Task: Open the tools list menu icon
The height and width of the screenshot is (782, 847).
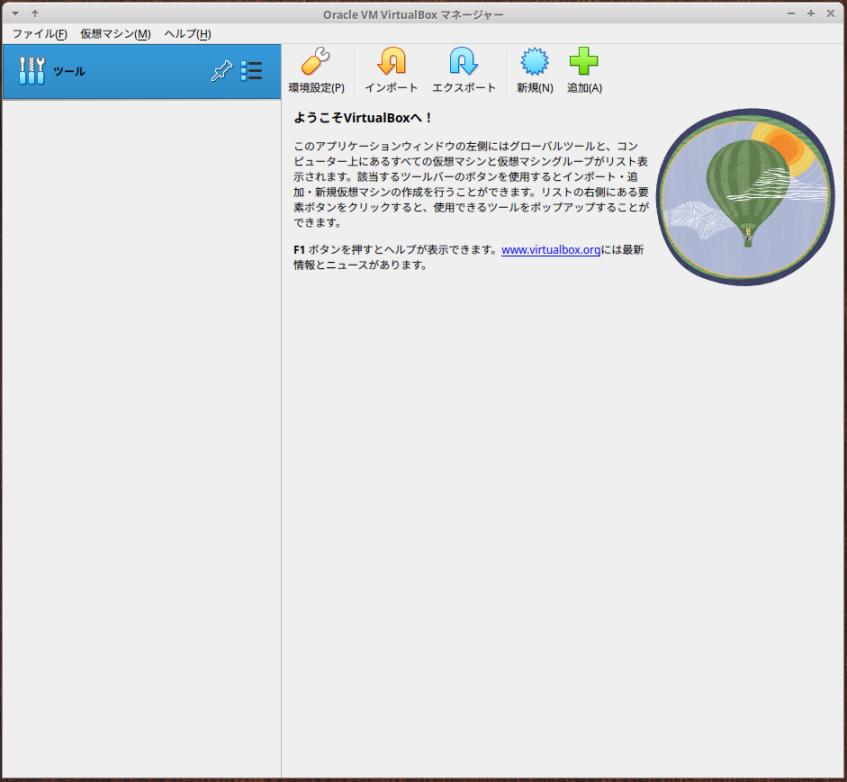Action: [x=252, y=71]
